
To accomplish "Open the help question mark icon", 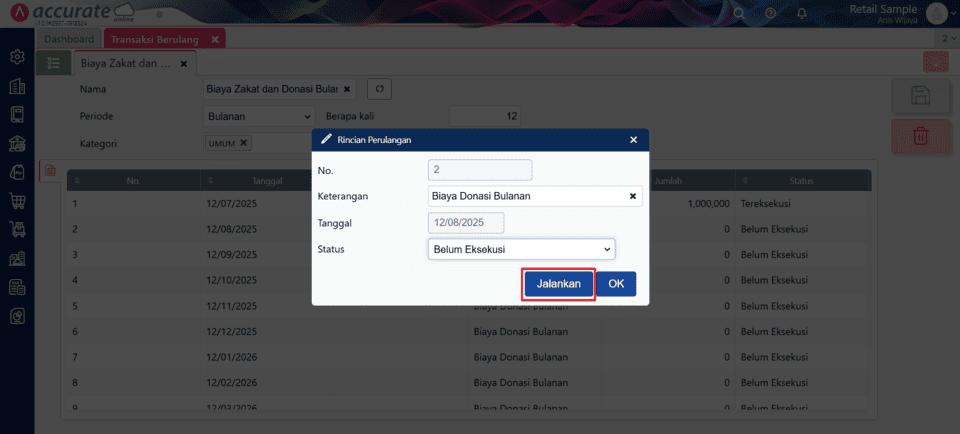I will click(x=770, y=13).
